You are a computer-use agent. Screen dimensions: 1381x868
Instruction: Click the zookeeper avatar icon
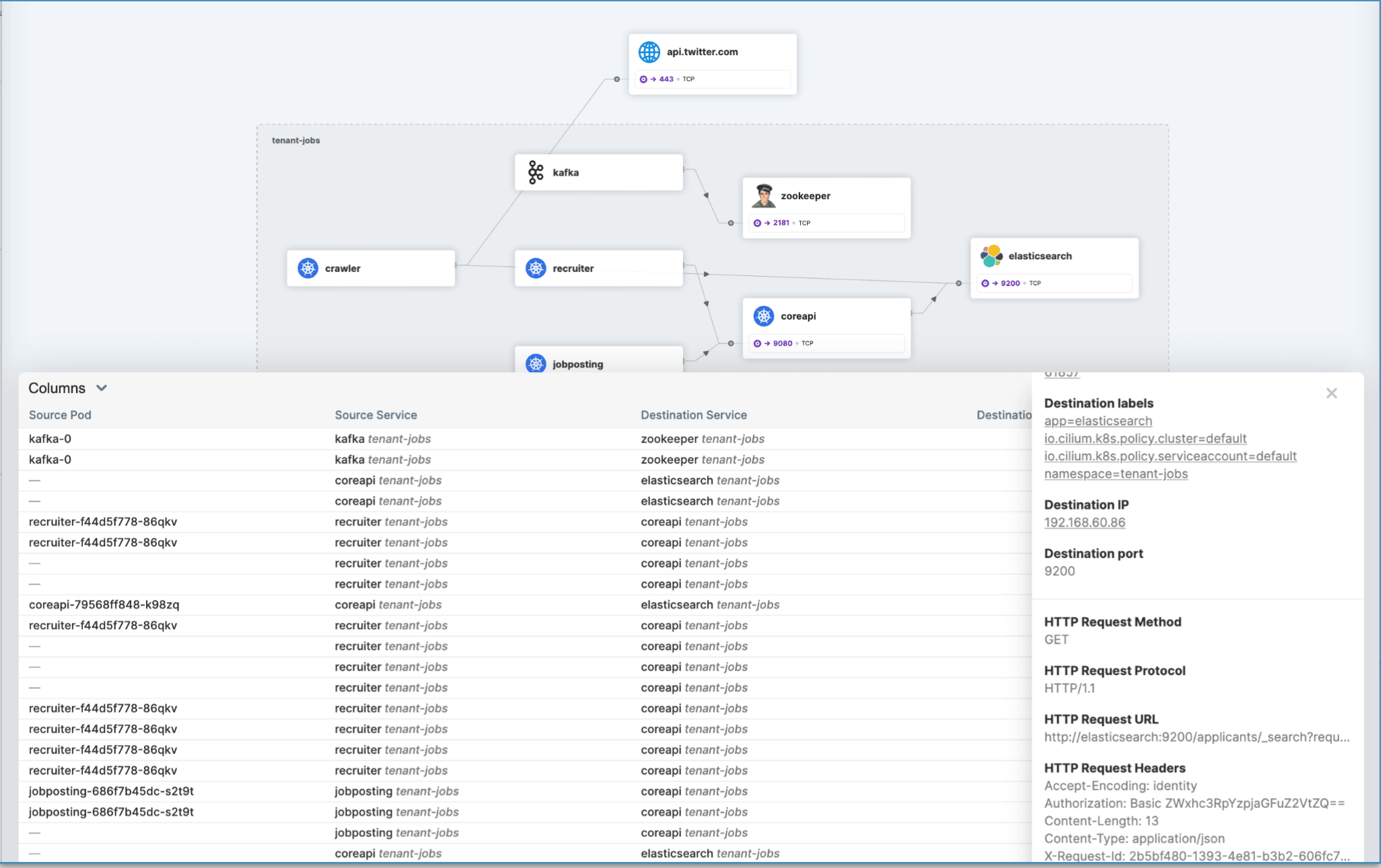tap(763, 196)
